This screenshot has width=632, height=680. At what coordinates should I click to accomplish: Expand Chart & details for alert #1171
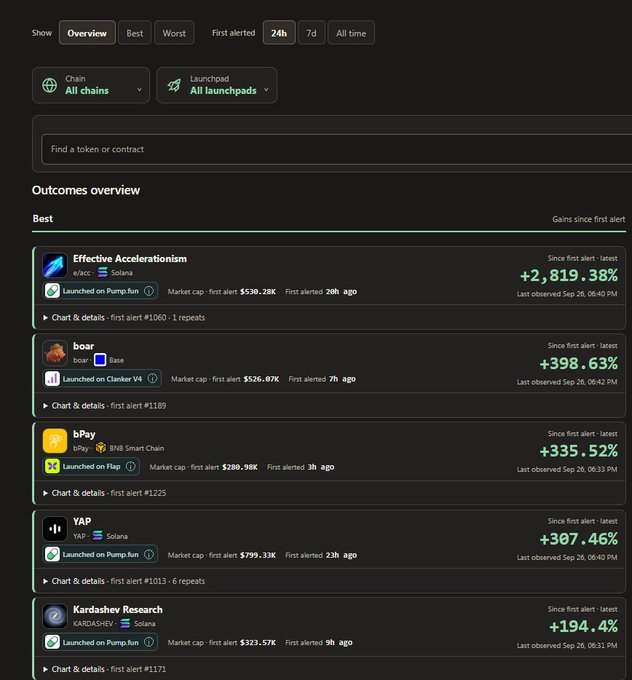(104, 669)
